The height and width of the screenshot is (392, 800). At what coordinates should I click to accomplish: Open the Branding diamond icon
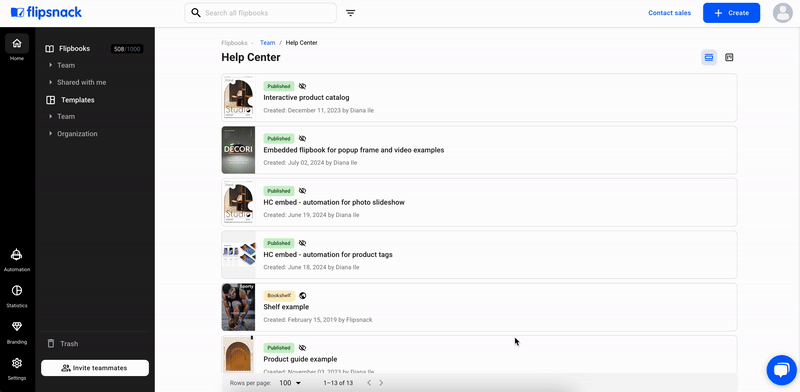(x=17, y=327)
